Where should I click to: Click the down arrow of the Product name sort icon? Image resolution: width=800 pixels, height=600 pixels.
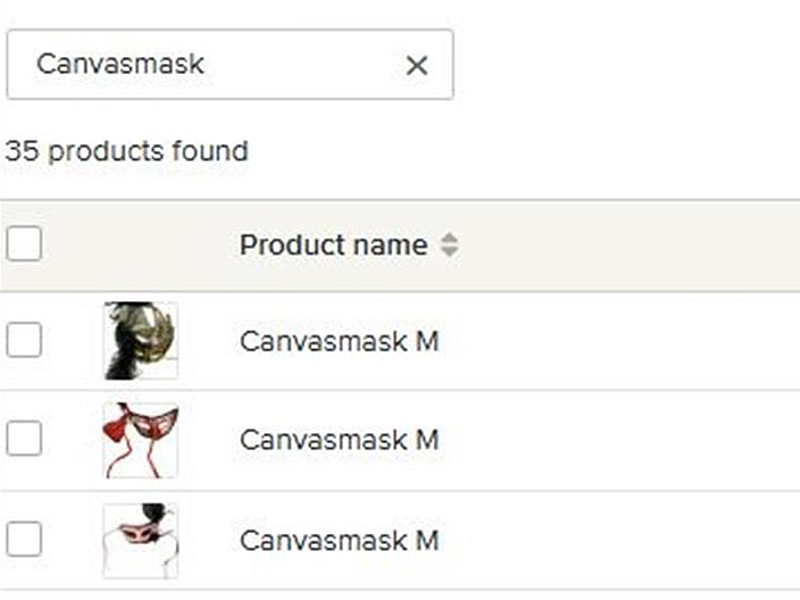tap(449, 251)
